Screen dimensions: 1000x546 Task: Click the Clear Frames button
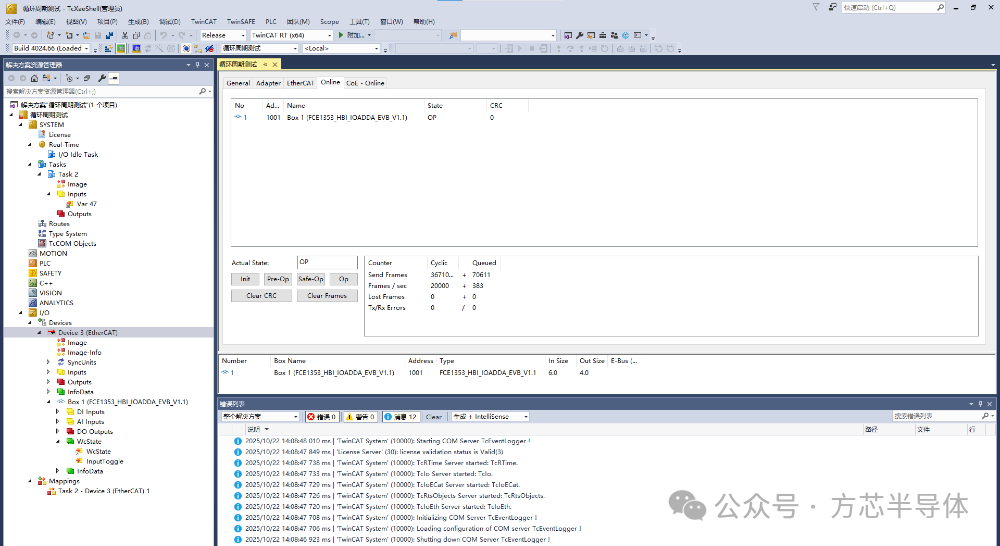327,295
